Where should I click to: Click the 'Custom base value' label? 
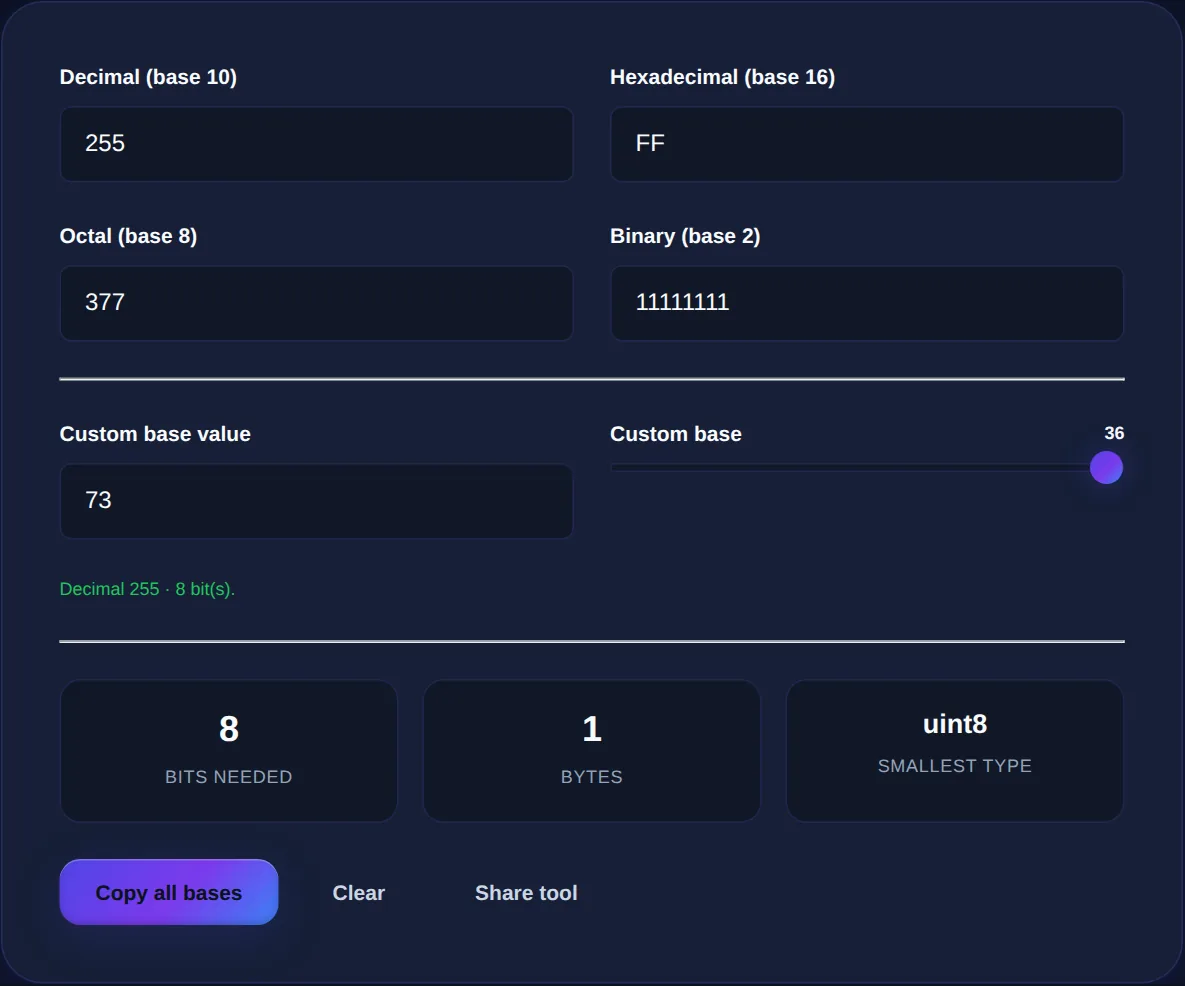pos(155,434)
